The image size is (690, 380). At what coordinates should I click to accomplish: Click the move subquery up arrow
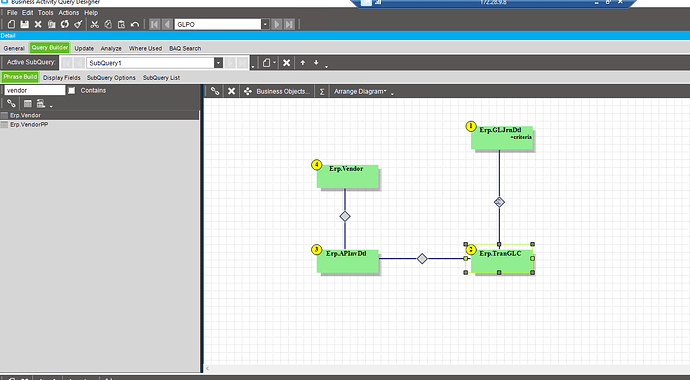[303, 62]
